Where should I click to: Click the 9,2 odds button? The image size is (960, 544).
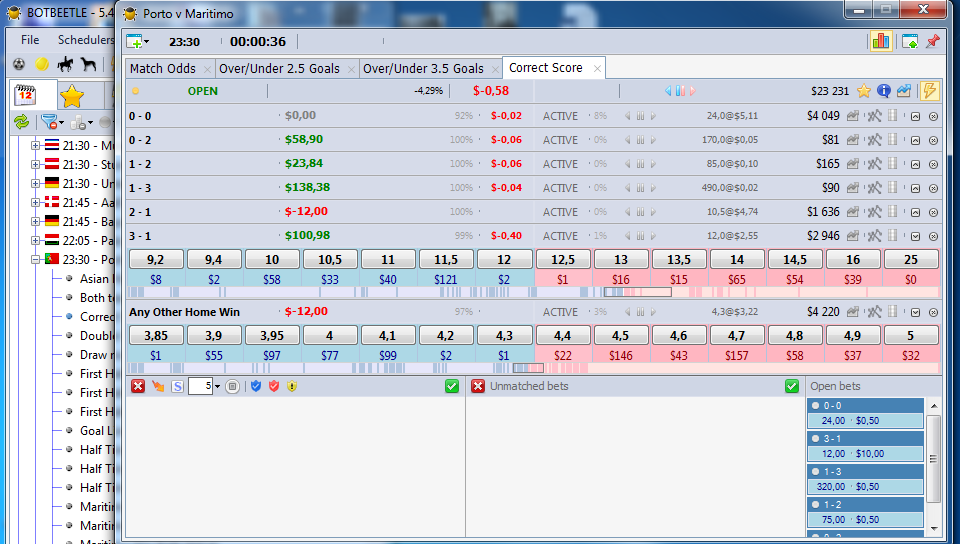(x=156, y=259)
